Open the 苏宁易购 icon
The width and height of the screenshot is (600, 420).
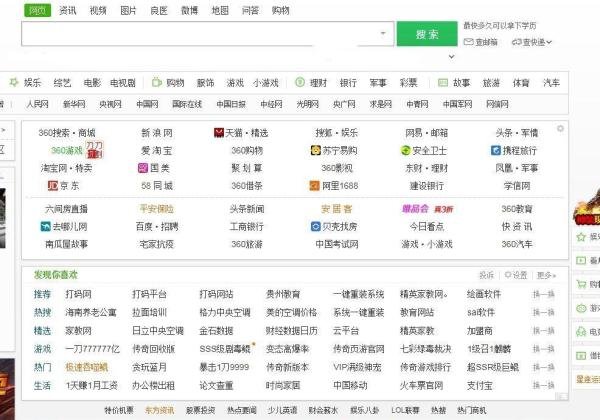tap(316, 150)
